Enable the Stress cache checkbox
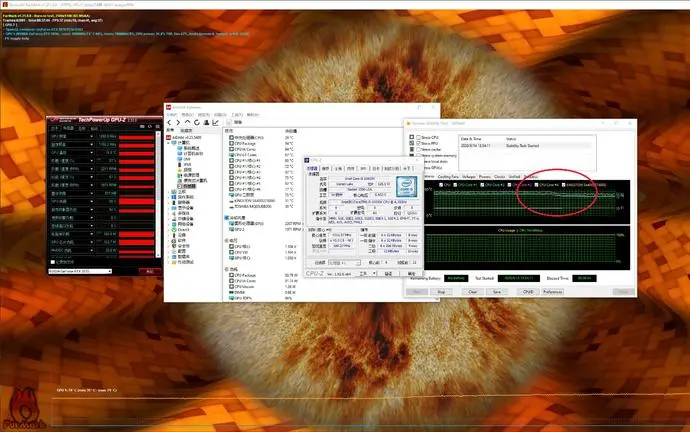Viewport: 690px width, 432px height. coord(418,150)
